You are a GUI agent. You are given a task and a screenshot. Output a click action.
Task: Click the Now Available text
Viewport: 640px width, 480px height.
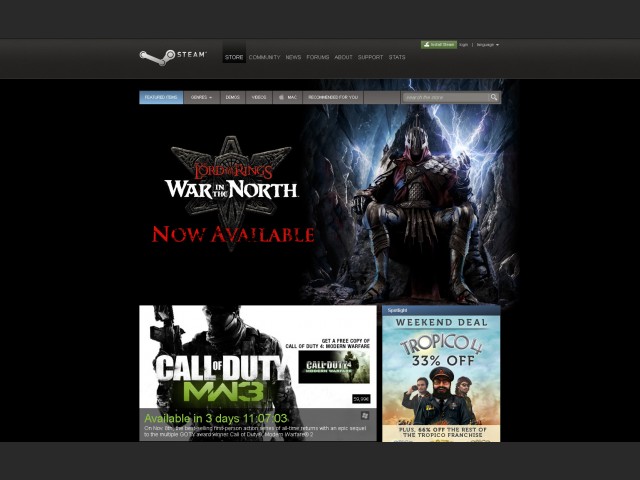[233, 234]
